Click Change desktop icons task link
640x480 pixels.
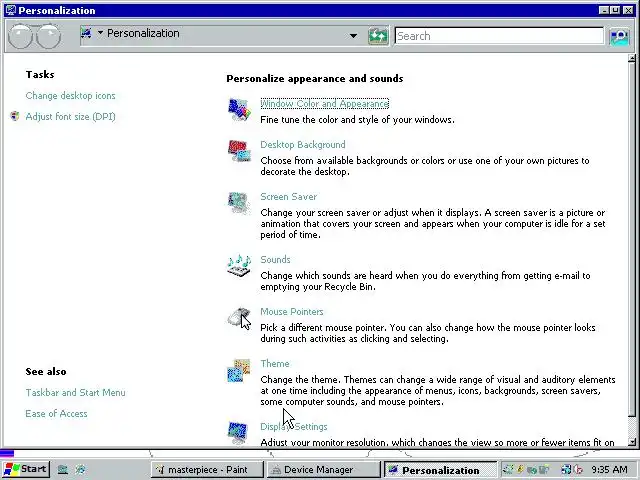(x=71, y=96)
